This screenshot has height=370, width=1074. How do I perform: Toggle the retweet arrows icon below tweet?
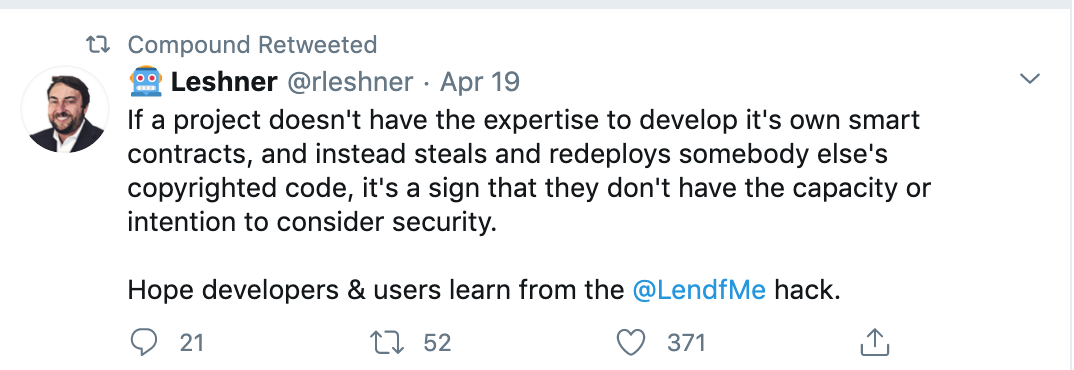coord(387,343)
